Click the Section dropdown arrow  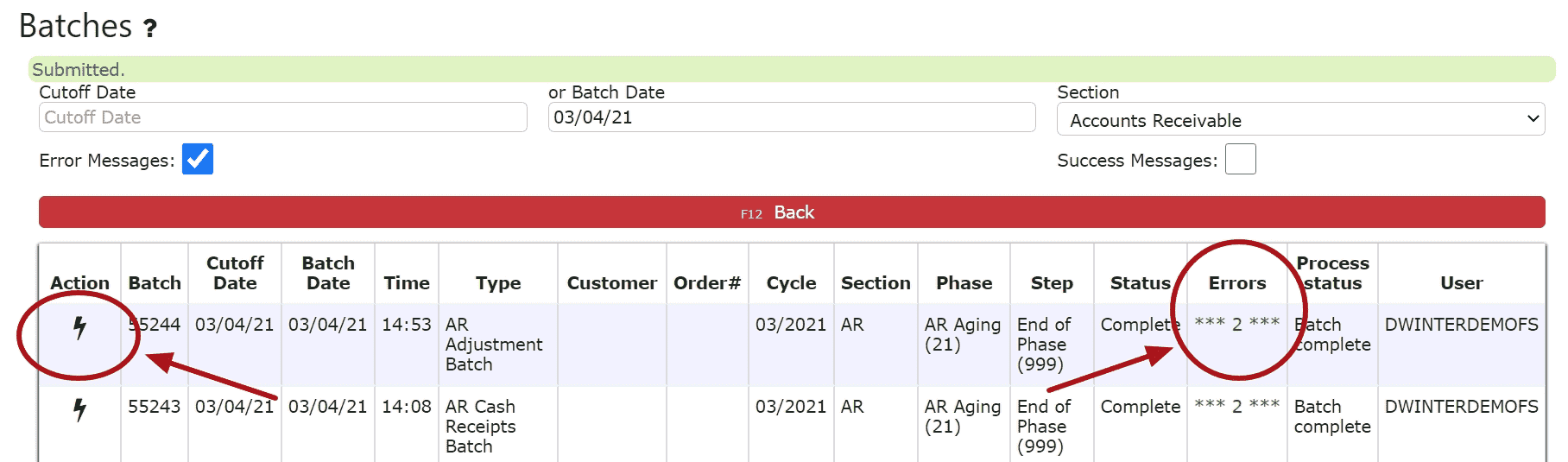tap(1533, 119)
